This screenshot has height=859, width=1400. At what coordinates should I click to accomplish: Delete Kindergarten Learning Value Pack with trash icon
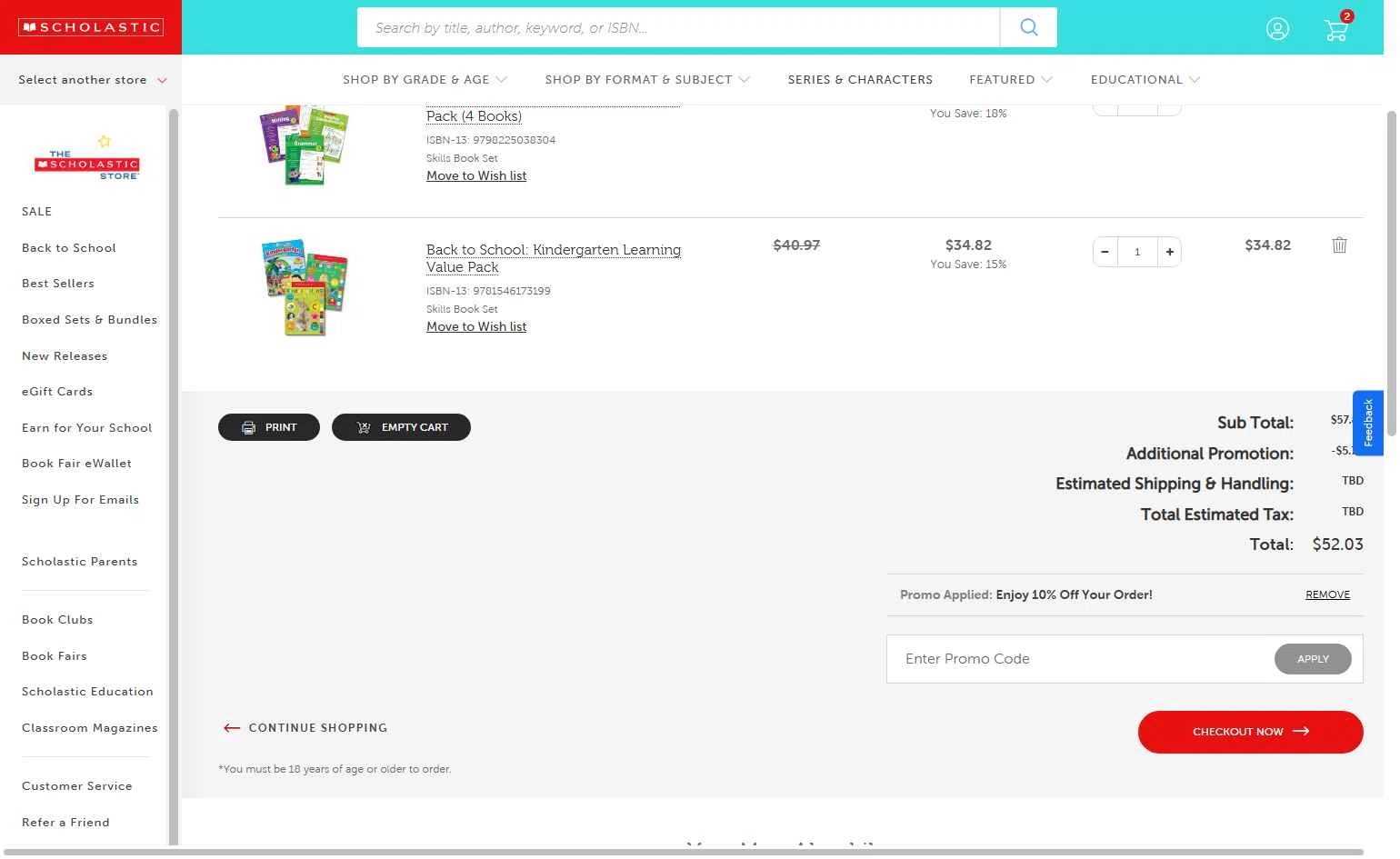[x=1339, y=245]
